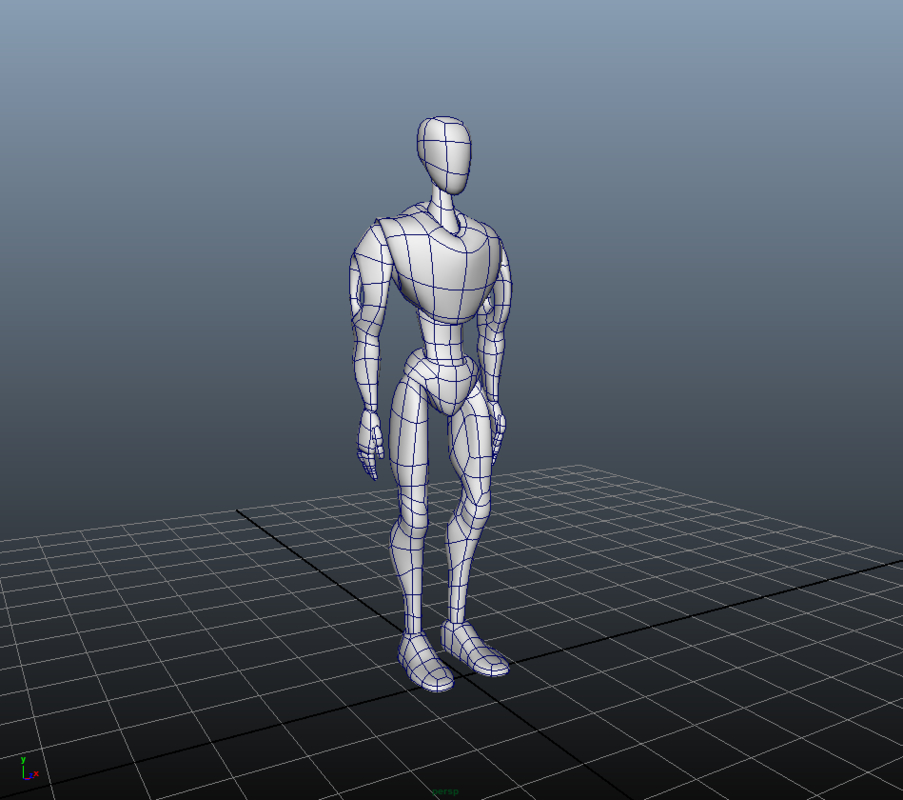Click the persp camera label
Viewport: 903px width, 800px height.
pos(446,791)
